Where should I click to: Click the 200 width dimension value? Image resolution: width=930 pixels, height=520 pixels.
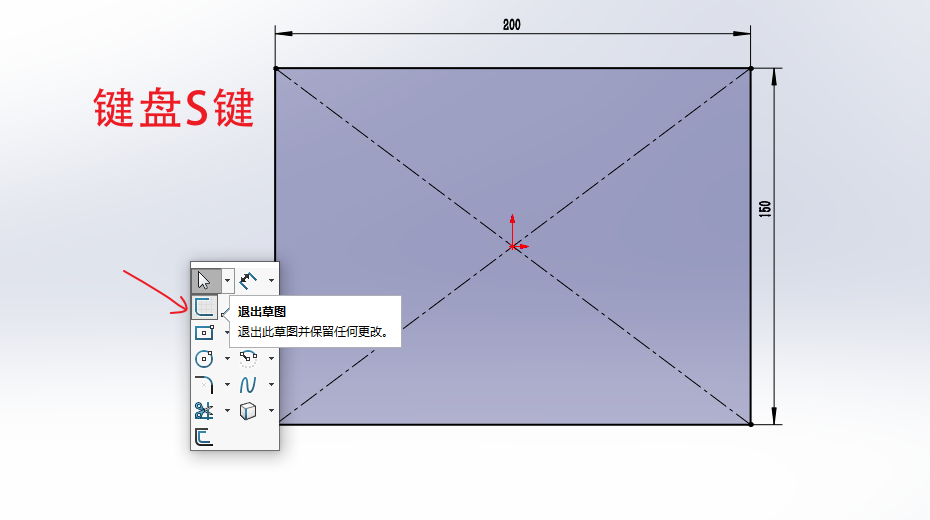pos(511,25)
